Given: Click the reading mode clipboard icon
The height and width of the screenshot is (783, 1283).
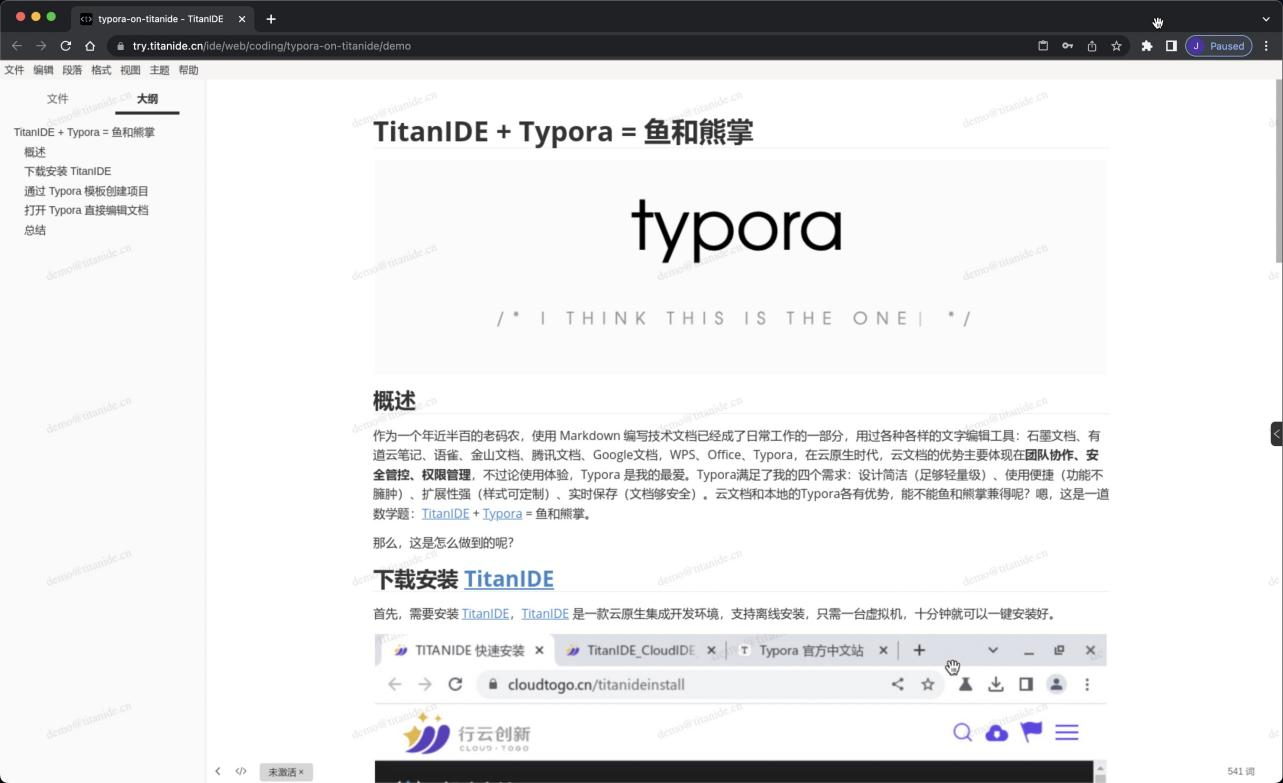Looking at the screenshot, I should (x=1041, y=46).
